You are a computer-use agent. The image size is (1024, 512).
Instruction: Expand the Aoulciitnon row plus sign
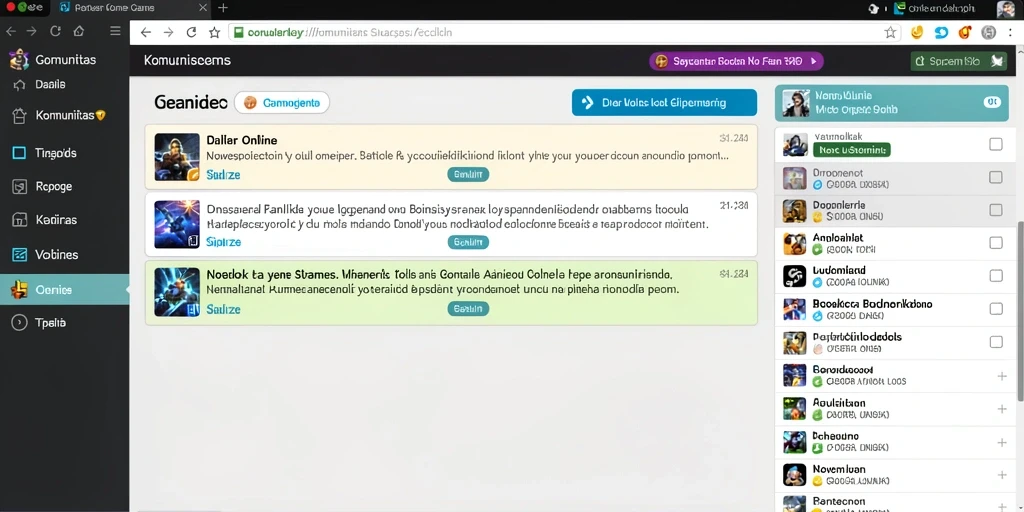point(1002,409)
